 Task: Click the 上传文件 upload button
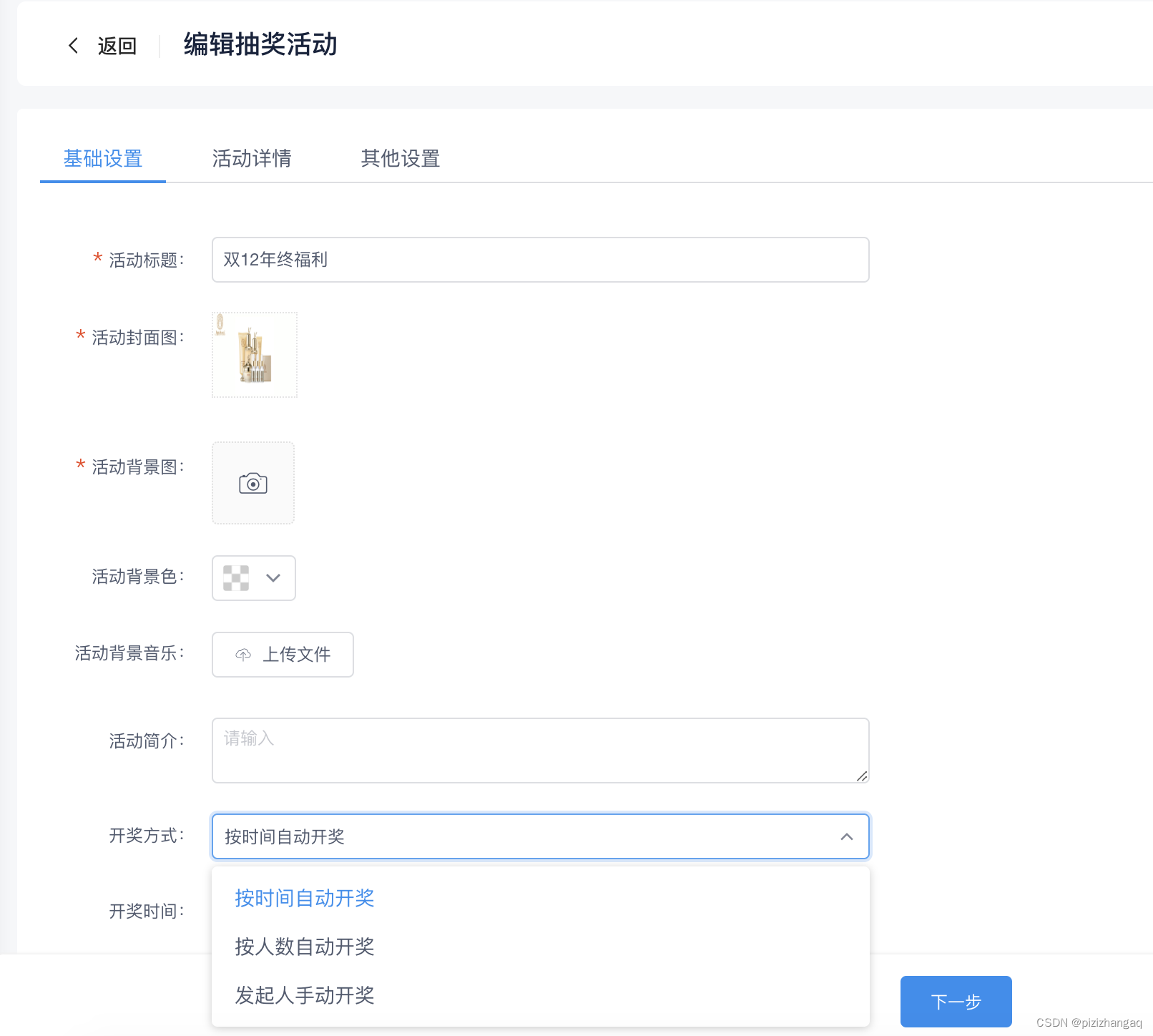(283, 655)
